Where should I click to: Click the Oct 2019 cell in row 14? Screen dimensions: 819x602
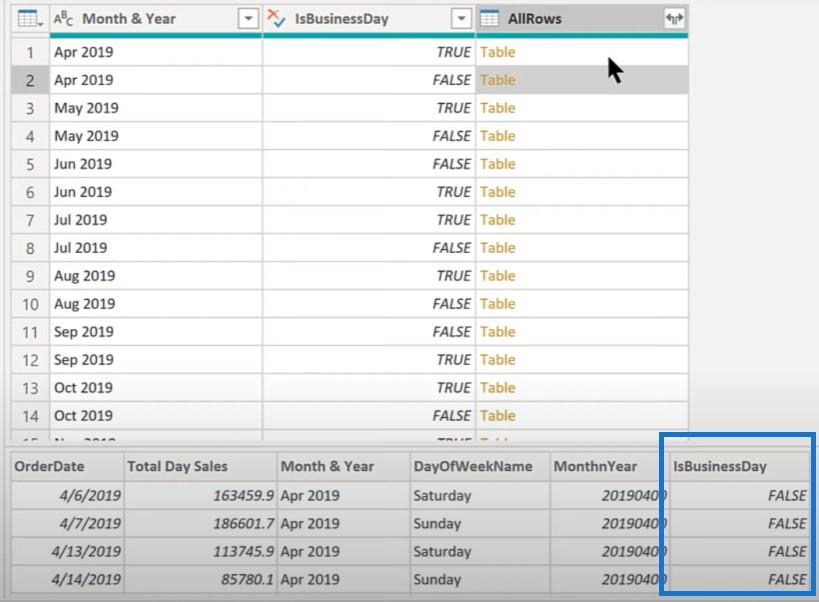[156, 416]
